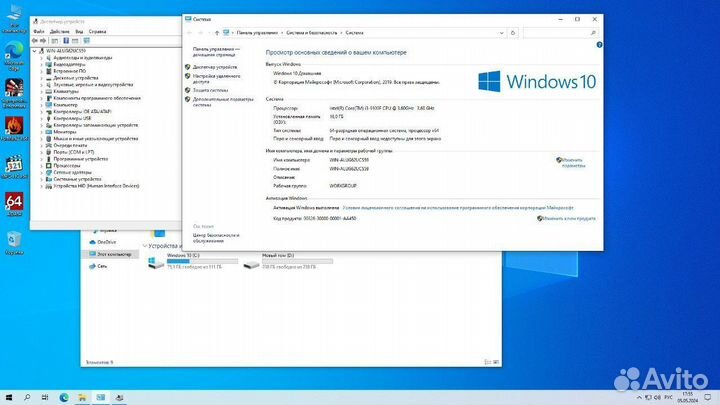Open Дополнительные параметры системы link
The height and width of the screenshot is (405, 720).
[x=223, y=102]
